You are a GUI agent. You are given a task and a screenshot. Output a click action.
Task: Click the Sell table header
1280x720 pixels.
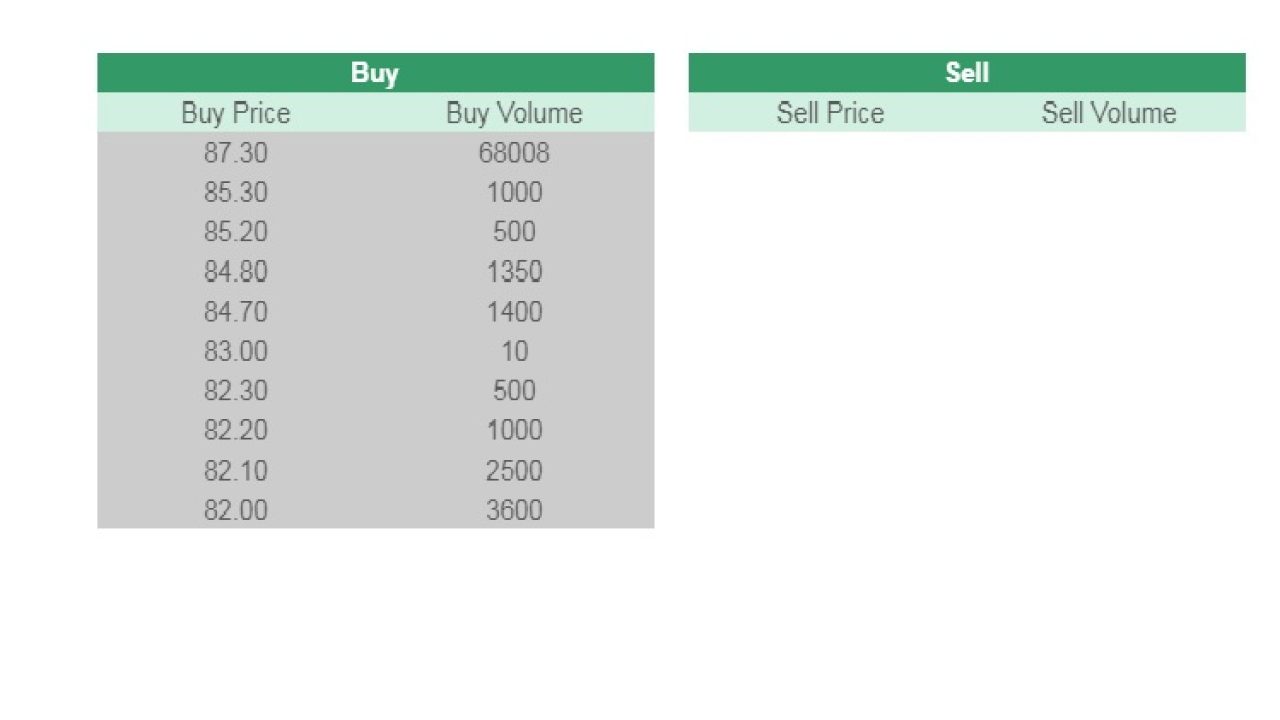[x=966, y=73]
